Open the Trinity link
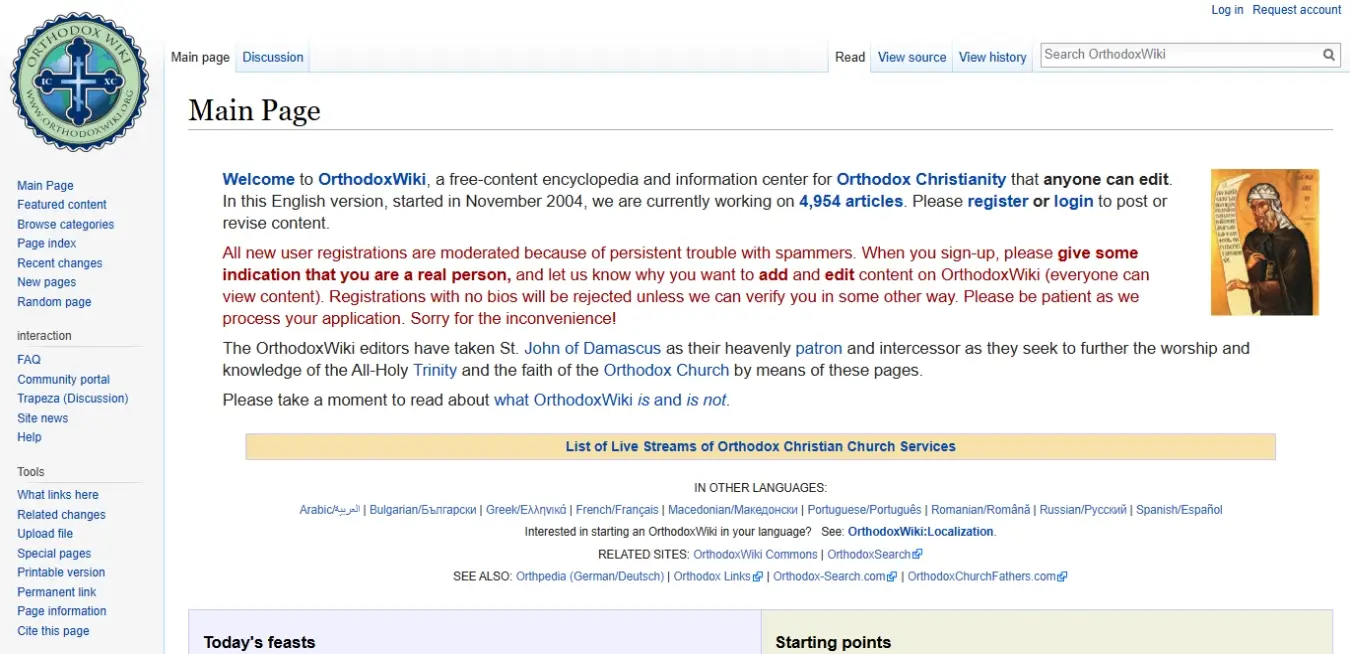 (x=435, y=370)
